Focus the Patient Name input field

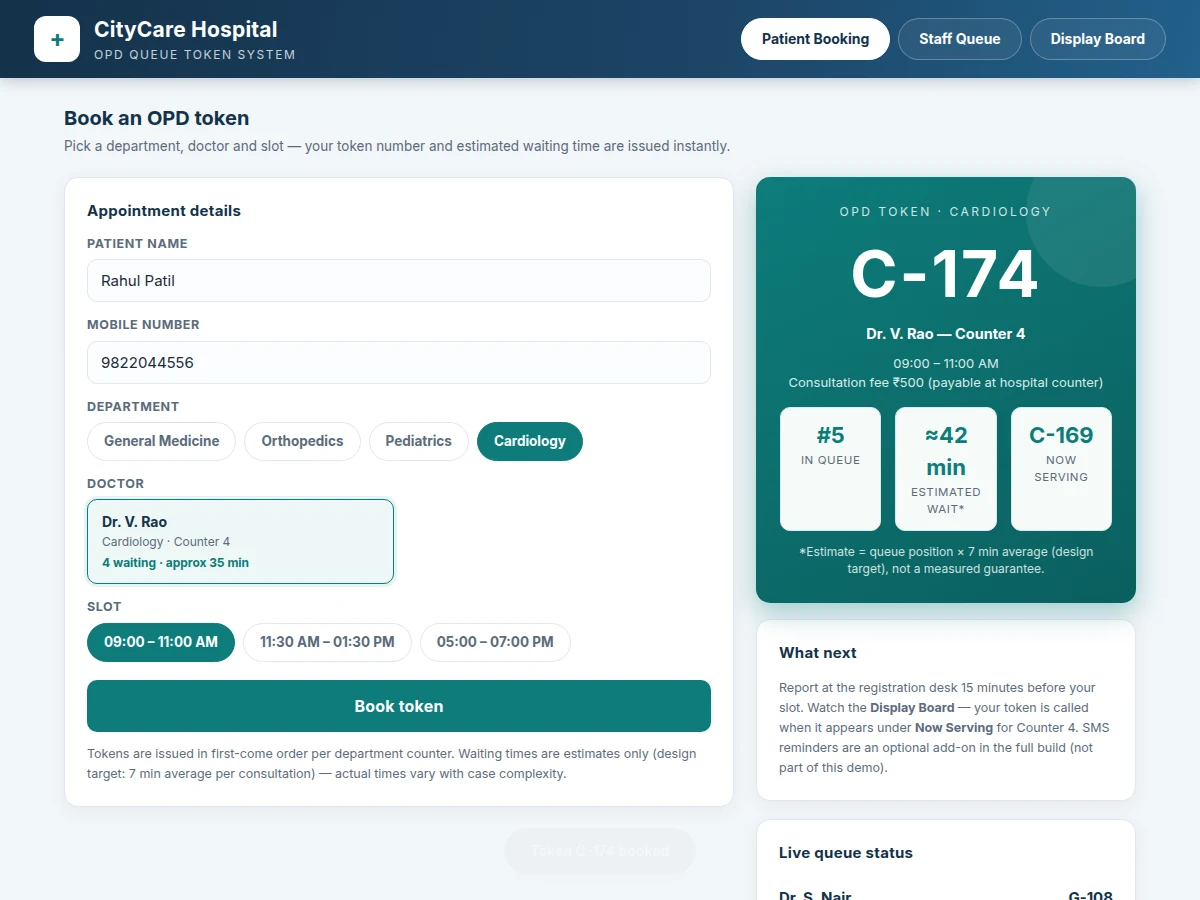(x=399, y=281)
